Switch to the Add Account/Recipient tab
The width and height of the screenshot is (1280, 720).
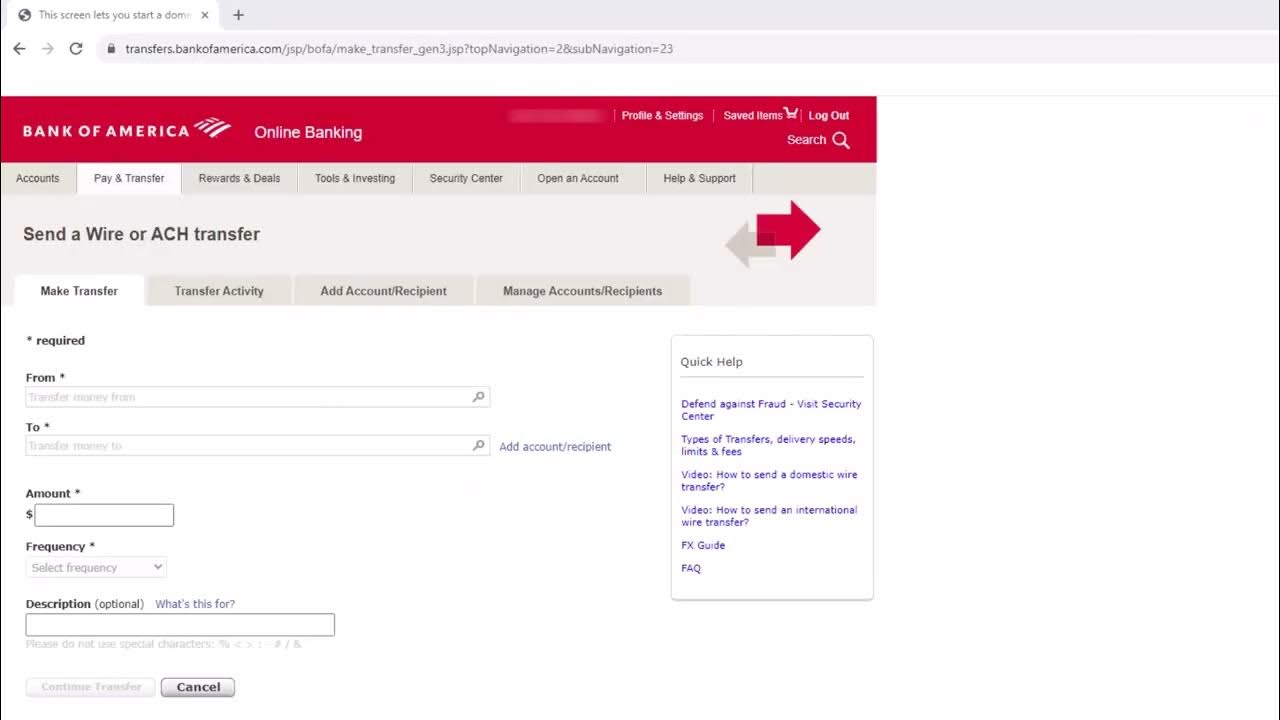[383, 291]
